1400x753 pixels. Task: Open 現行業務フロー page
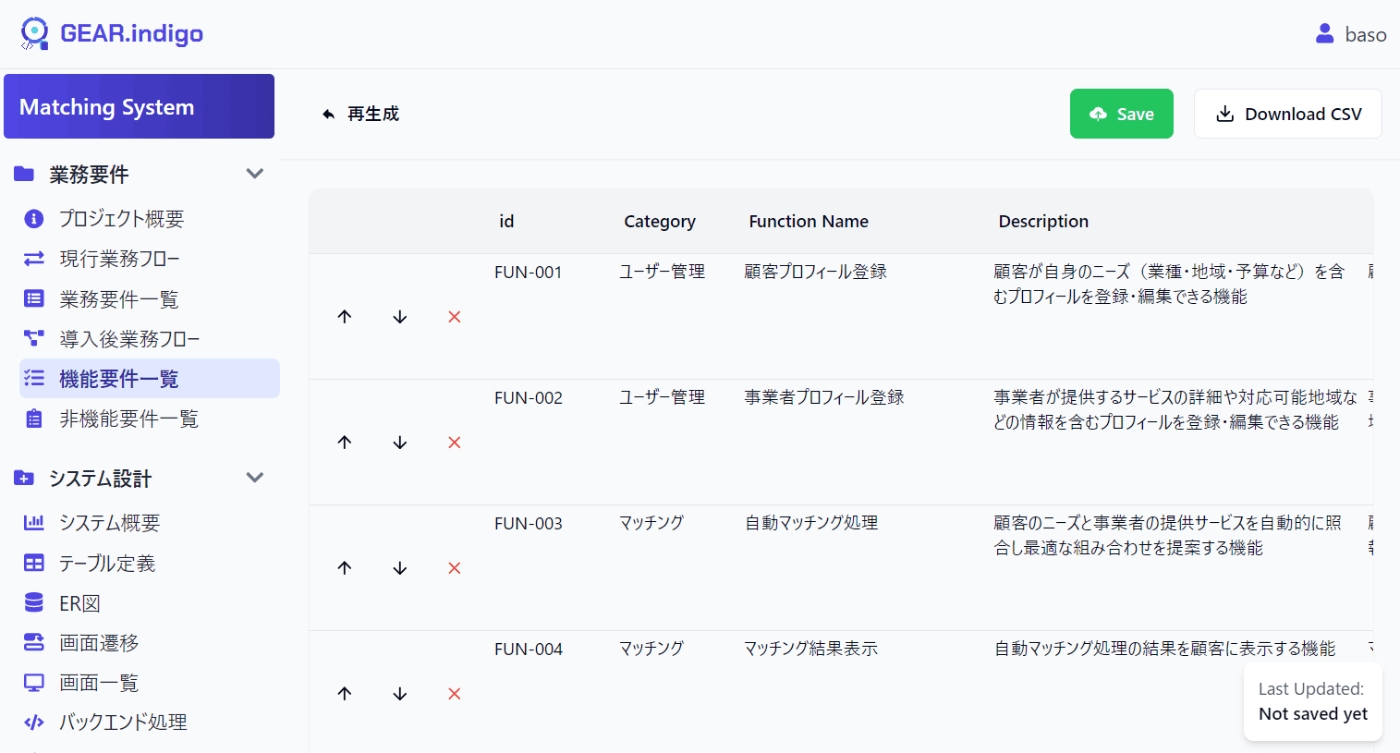[x=120, y=259]
